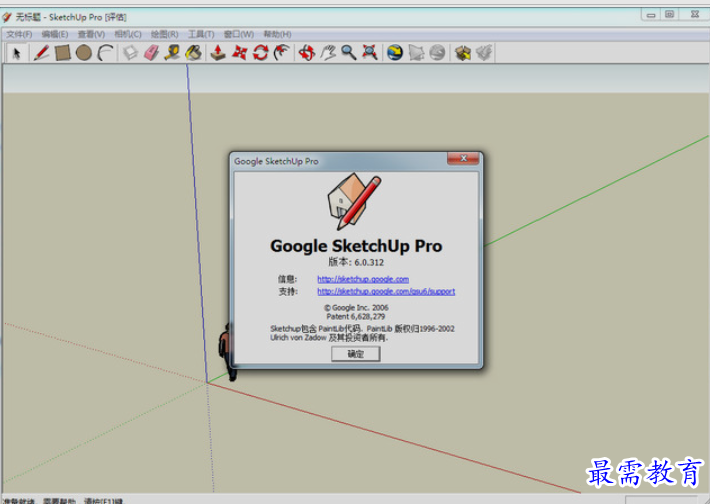This screenshot has width=710, height=504.
Task: Choose the Zoom magnifier tool
Action: coord(349,53)
